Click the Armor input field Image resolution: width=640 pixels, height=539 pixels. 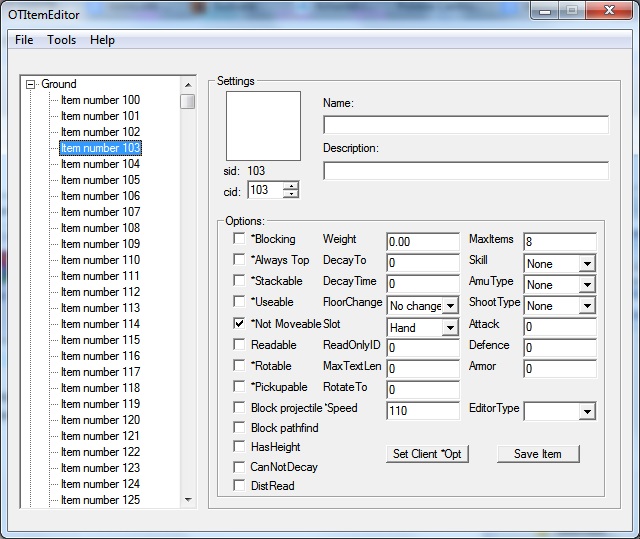coord(560,368)
